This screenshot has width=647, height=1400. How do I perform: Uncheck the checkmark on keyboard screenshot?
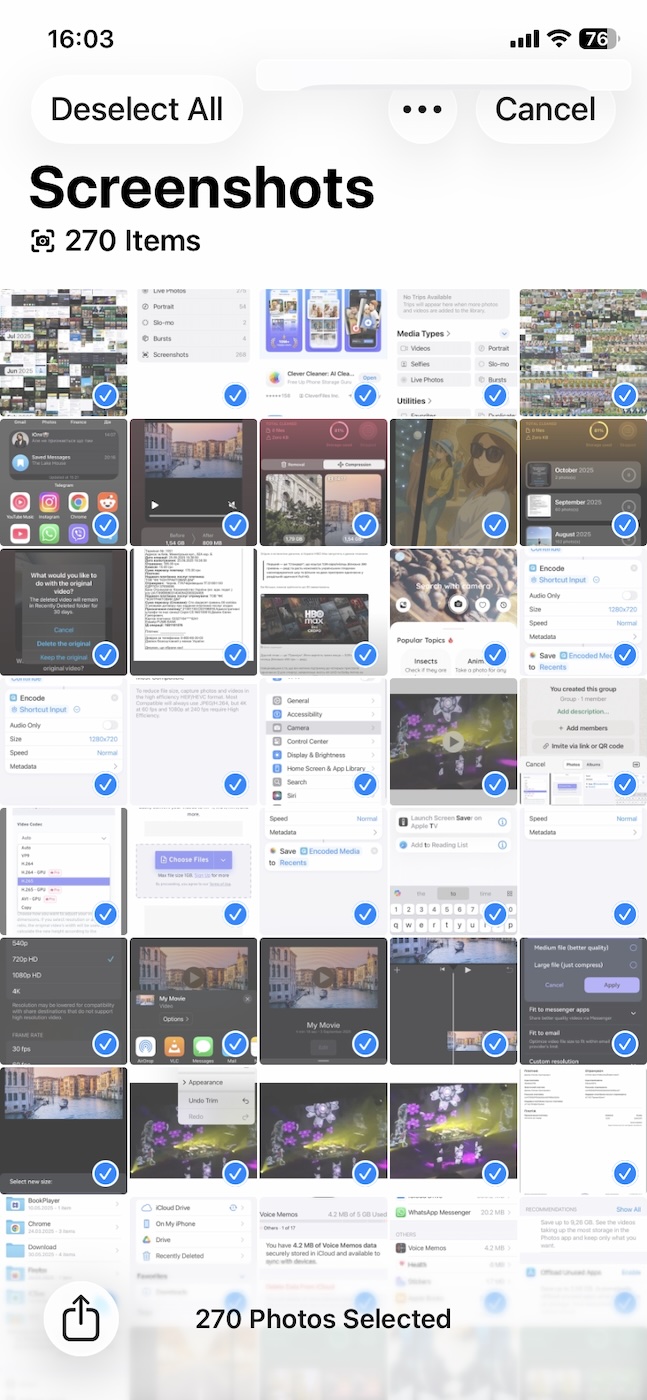coord(495,914)
